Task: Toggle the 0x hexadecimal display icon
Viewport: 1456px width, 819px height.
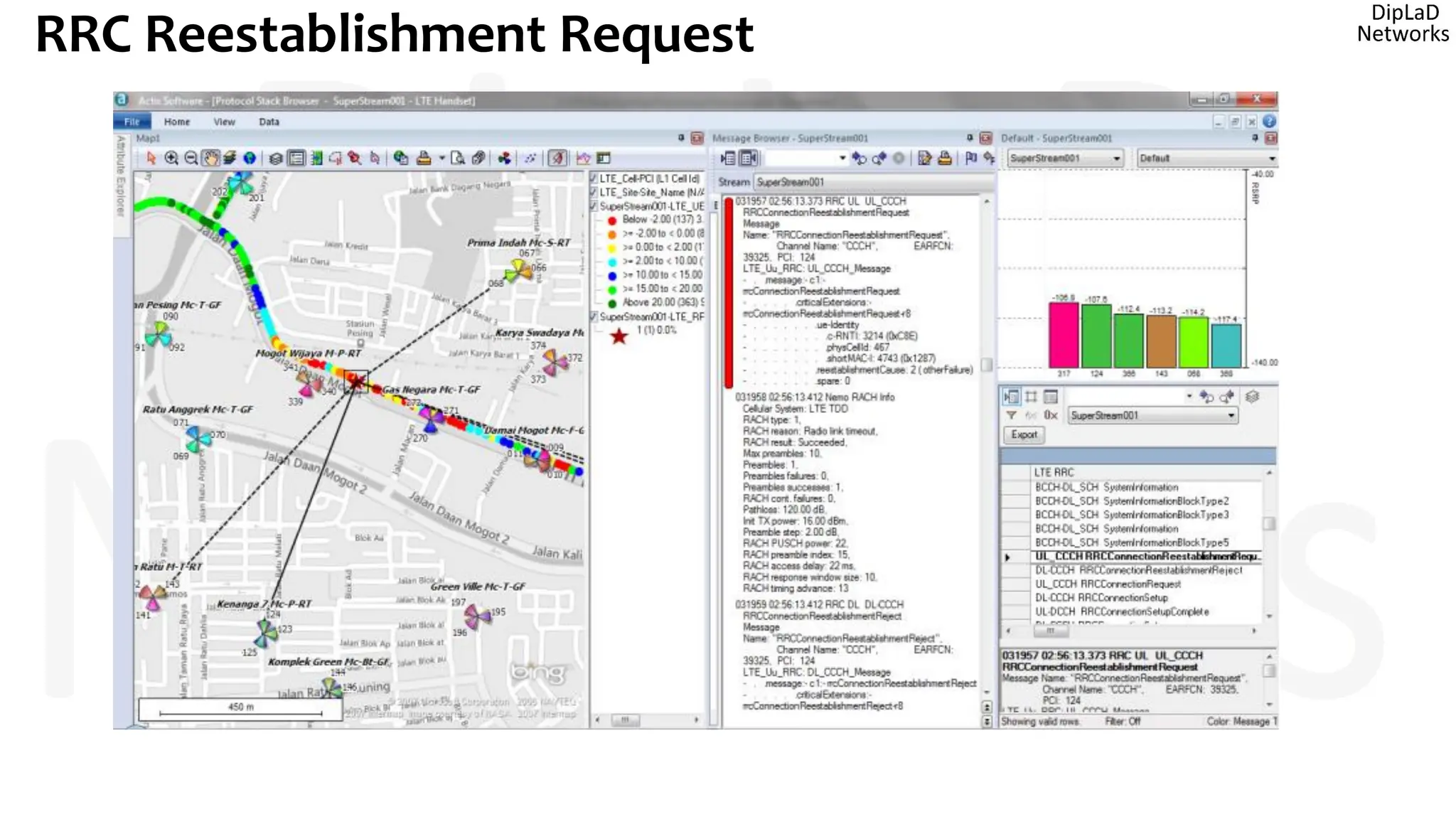Action: pos(1051,415)
